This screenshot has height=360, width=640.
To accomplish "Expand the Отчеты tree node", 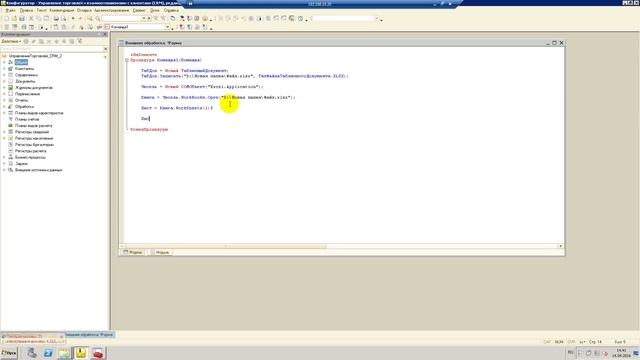I will (4, 100).
